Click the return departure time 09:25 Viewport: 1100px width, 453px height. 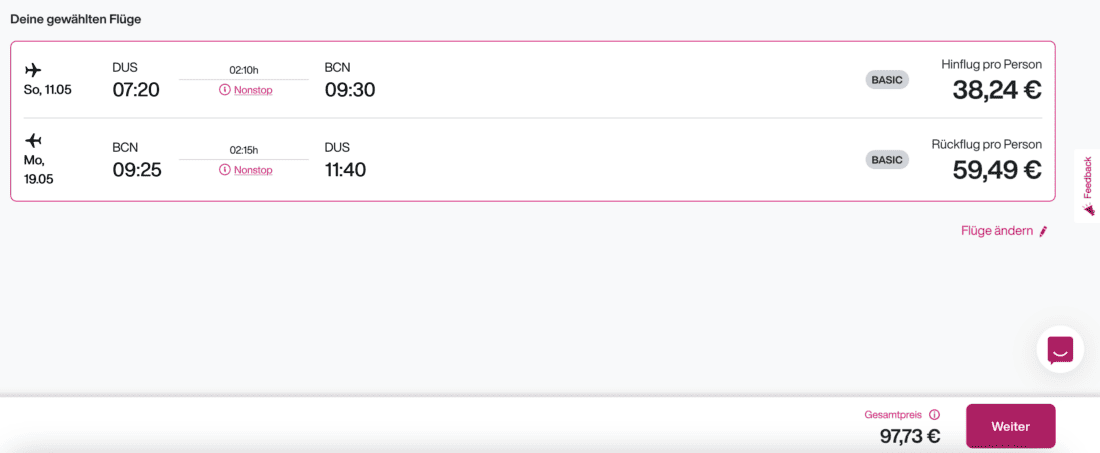click(137, 170)
